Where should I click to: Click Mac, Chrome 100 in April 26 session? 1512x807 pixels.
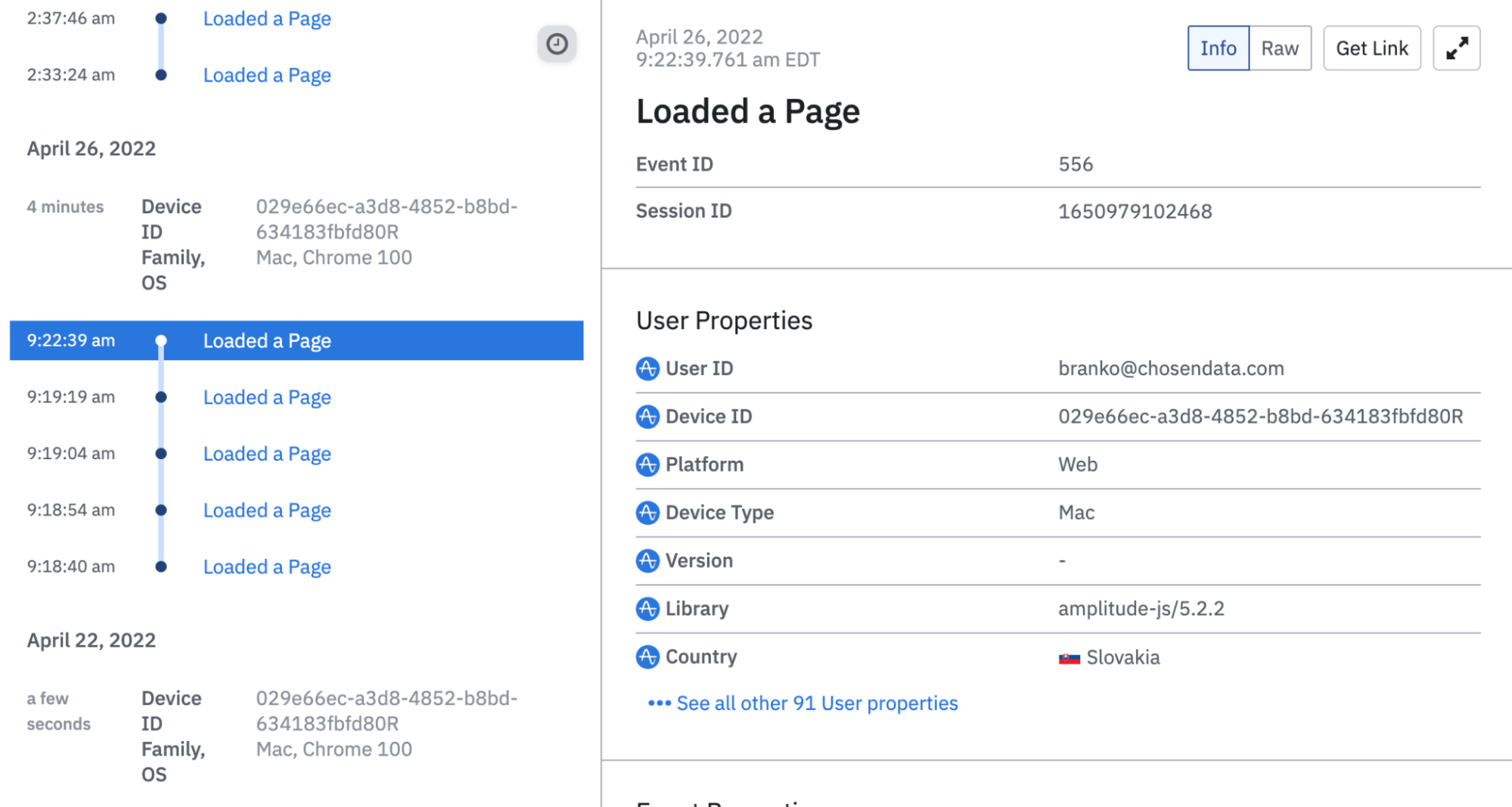click(x=334, y=258)
